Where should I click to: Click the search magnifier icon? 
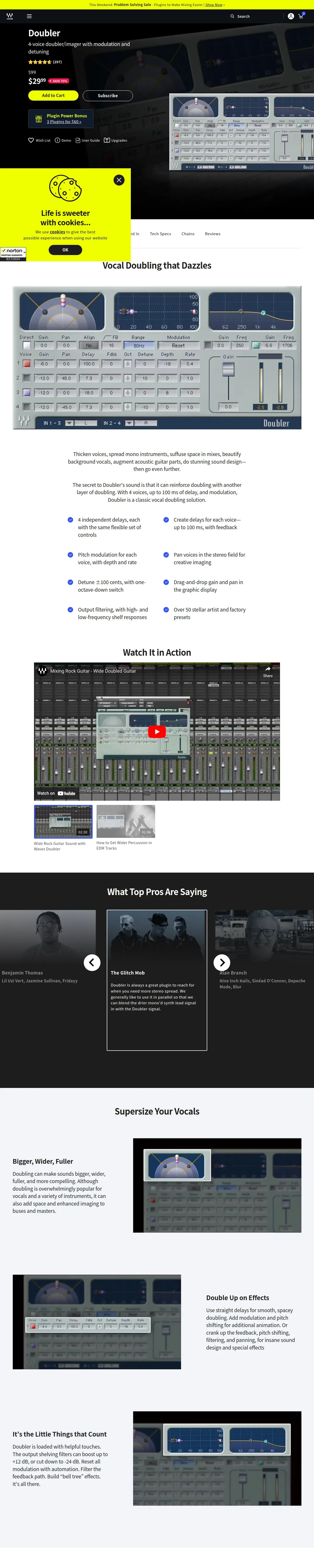232,16
